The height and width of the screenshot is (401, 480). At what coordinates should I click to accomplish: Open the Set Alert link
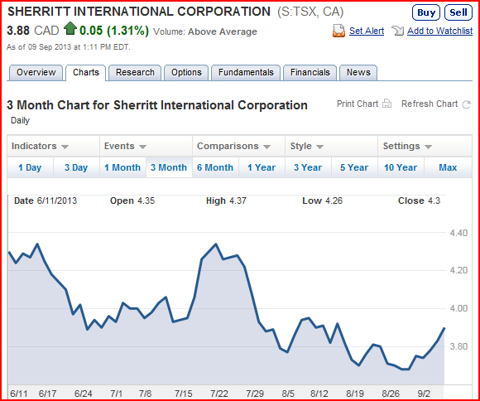pyautogui.click(x=367, y=31)
